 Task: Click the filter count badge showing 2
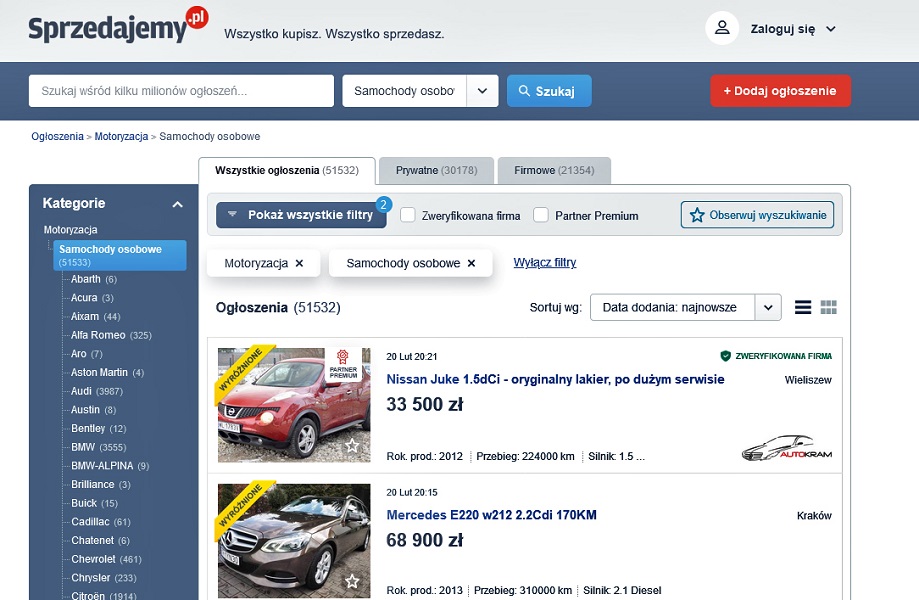click(x=383, y=204)
